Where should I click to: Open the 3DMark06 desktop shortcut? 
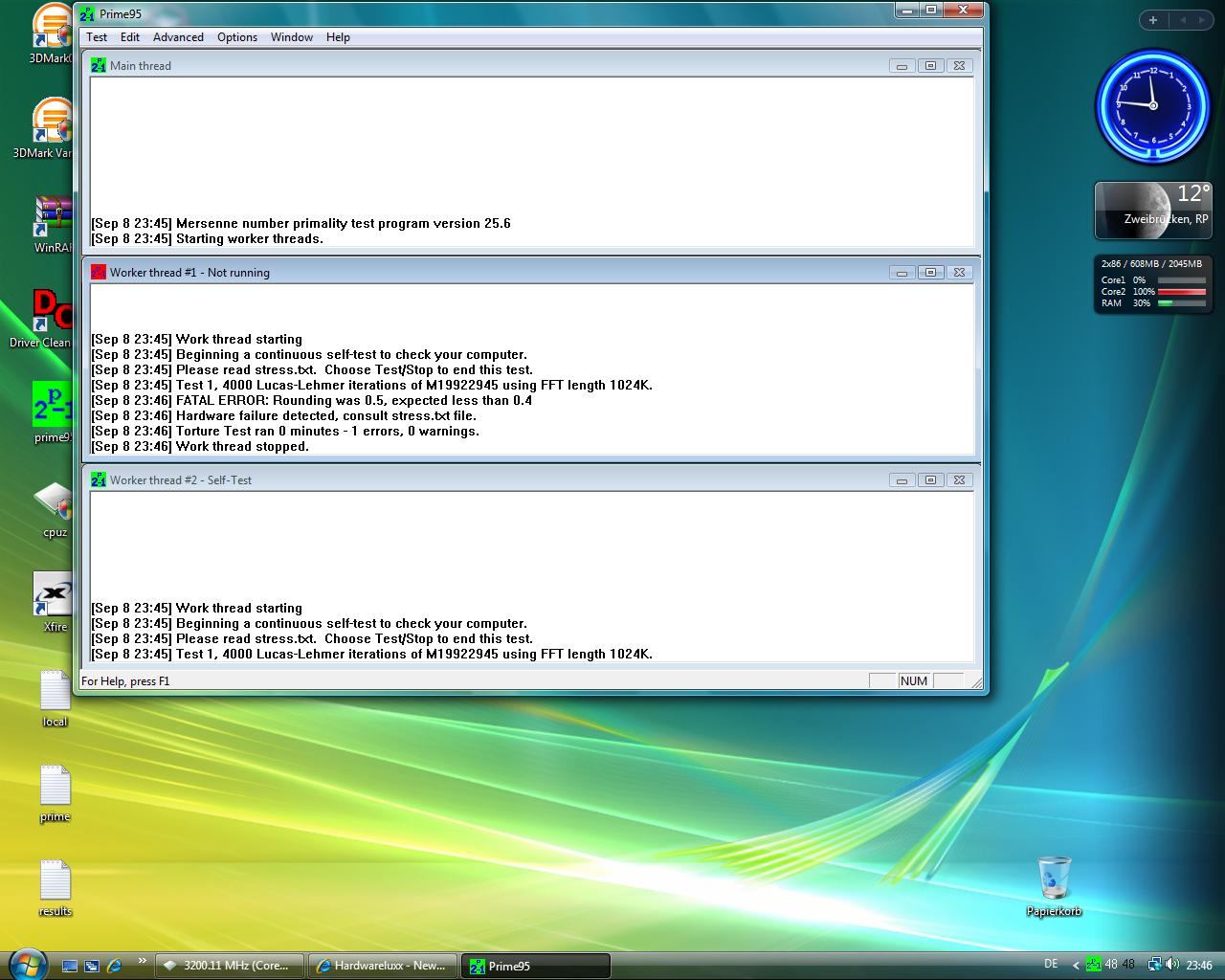[53, 33]
